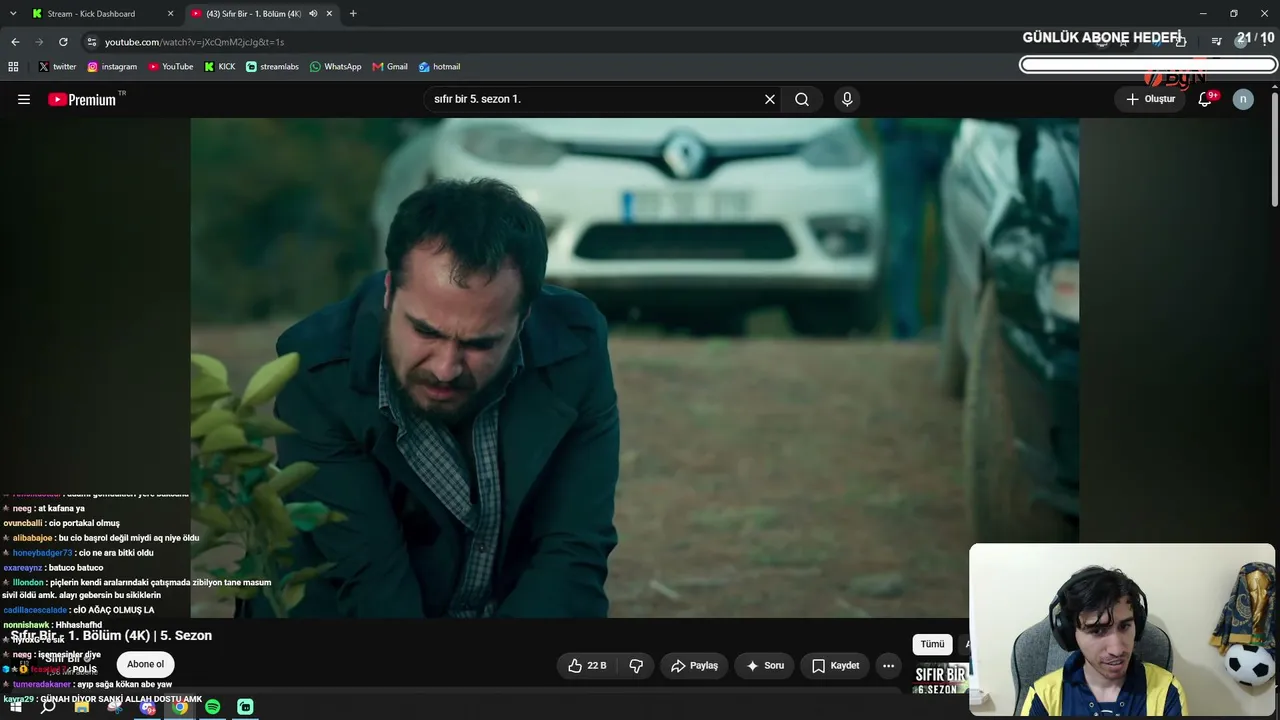Screen dimensions: 1280x720
Task: Reload the current page
Action: coord(63,42)
